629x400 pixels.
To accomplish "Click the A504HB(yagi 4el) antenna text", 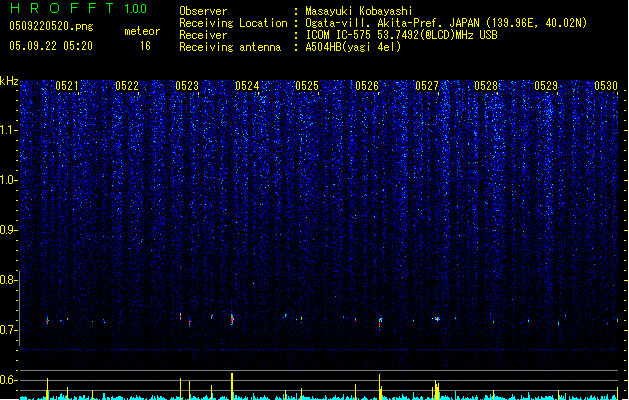I will (353, 47).
